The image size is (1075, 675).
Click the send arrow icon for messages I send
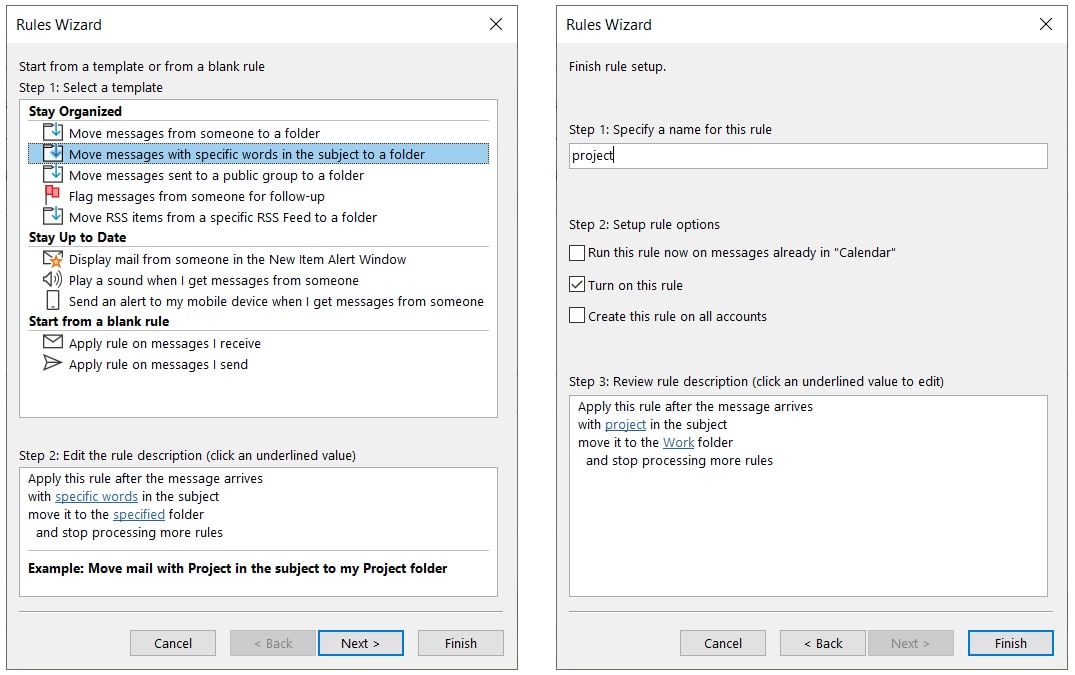point(57,363)
